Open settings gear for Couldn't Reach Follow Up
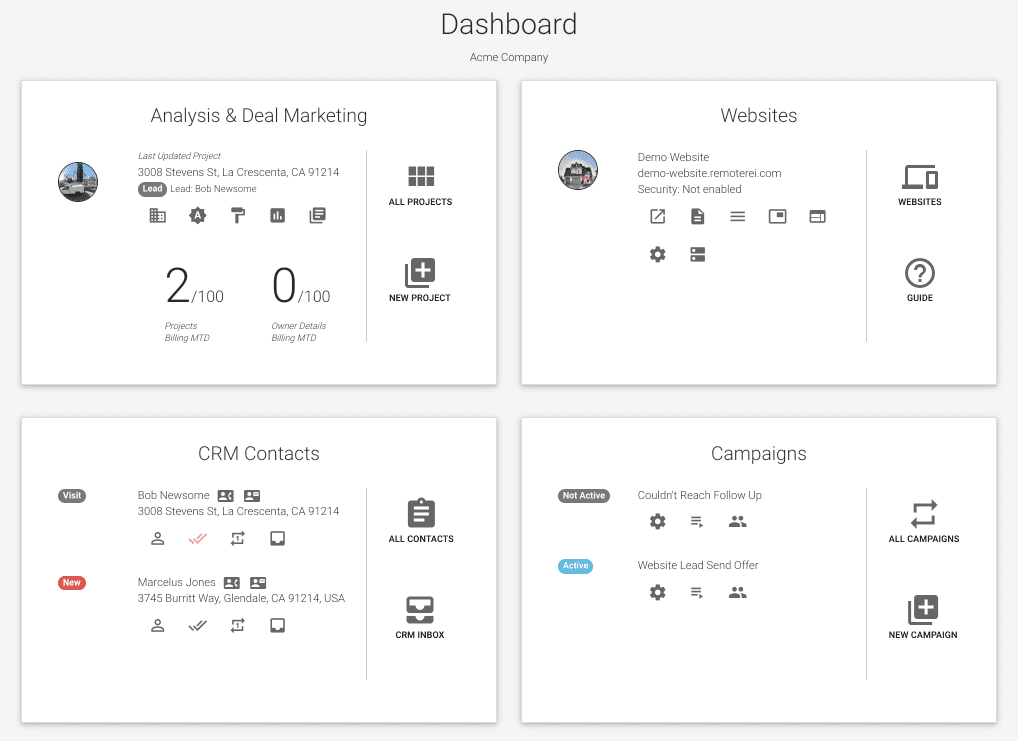The width and height of the screenshot is (1018, 741). pos(658,521)
